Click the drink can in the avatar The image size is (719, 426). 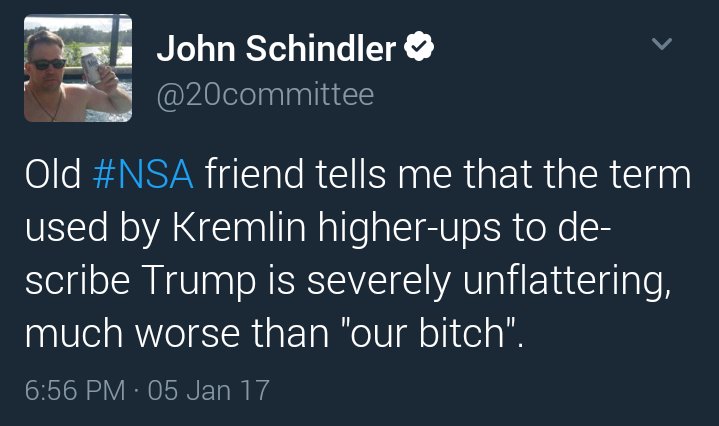(x=90, y=68)
